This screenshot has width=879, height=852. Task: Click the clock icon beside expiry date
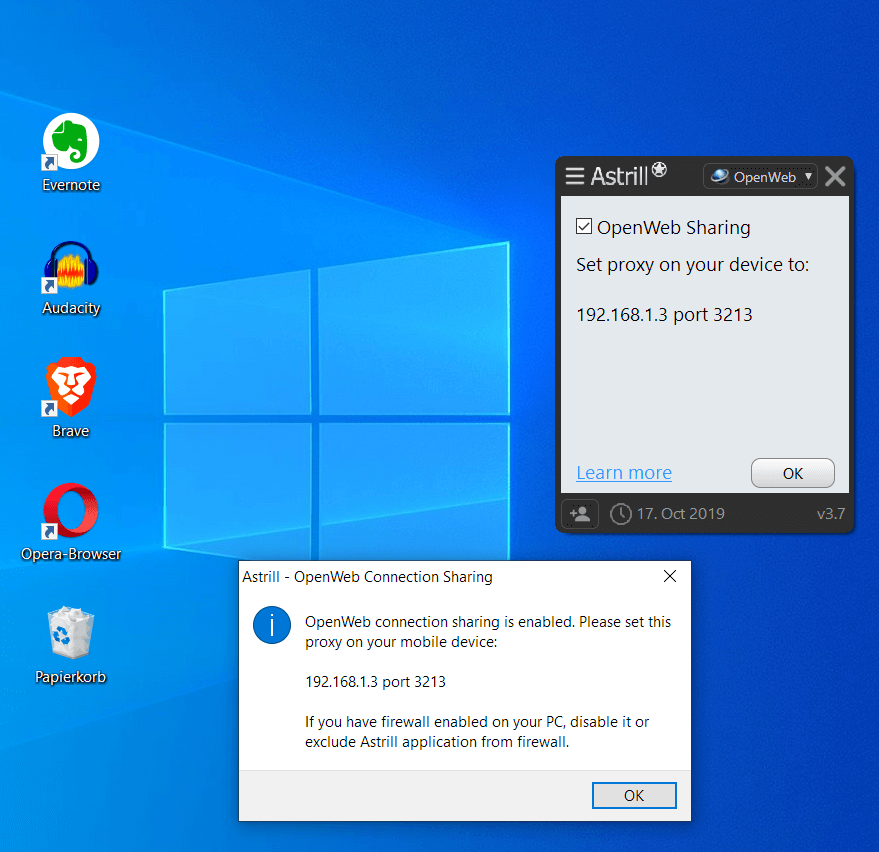coord(621,514)
